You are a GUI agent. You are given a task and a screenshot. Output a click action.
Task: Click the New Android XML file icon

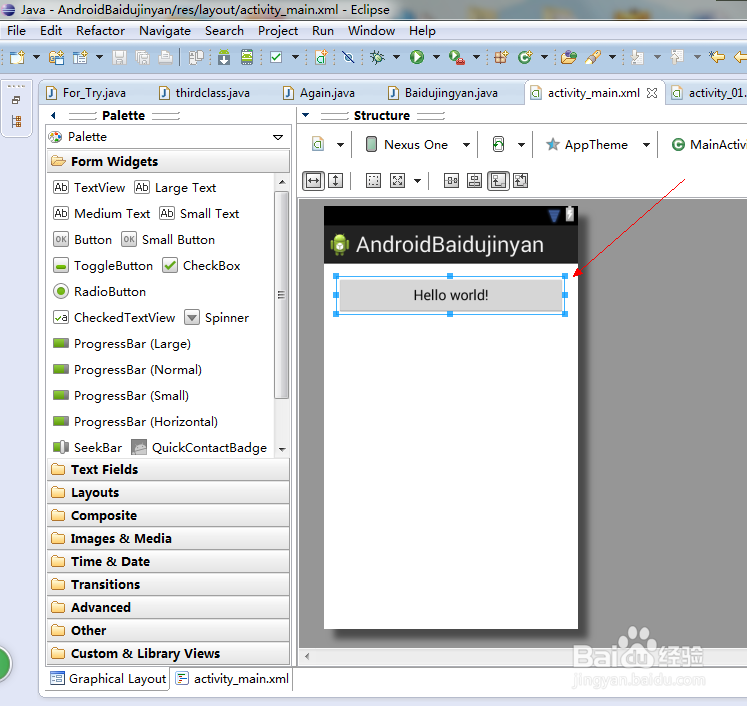tap(321, 58)
